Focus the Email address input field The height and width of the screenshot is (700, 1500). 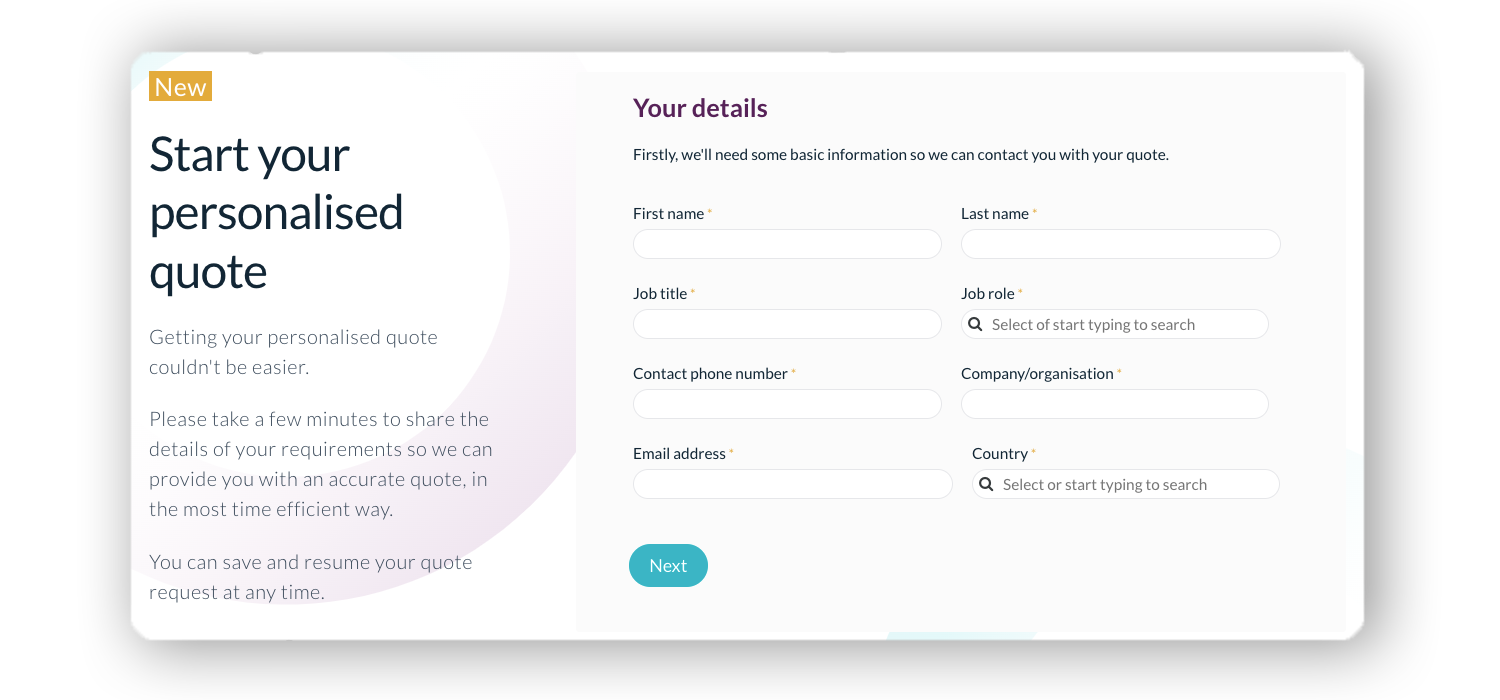click(x=792, y=484)
